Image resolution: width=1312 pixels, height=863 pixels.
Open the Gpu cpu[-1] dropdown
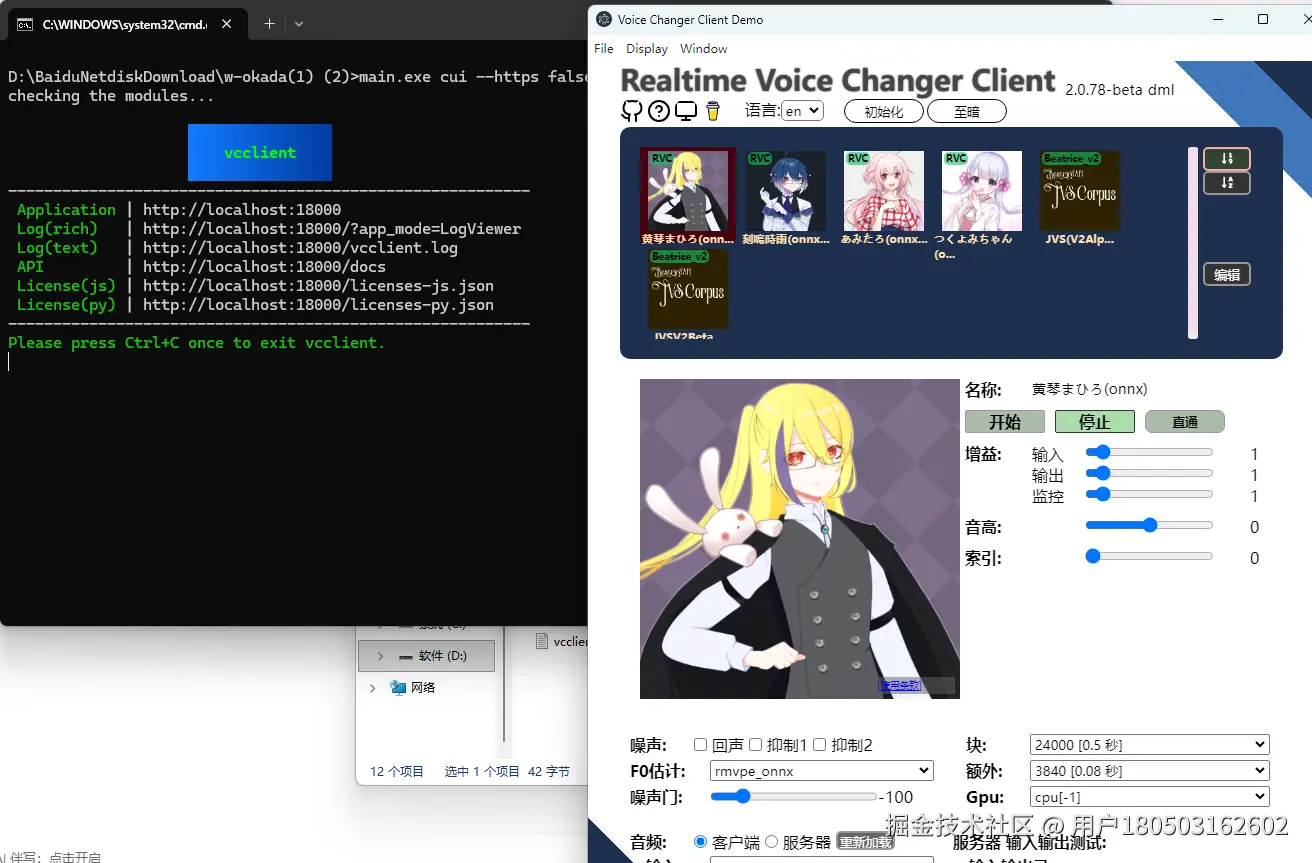click(1149, 797)
